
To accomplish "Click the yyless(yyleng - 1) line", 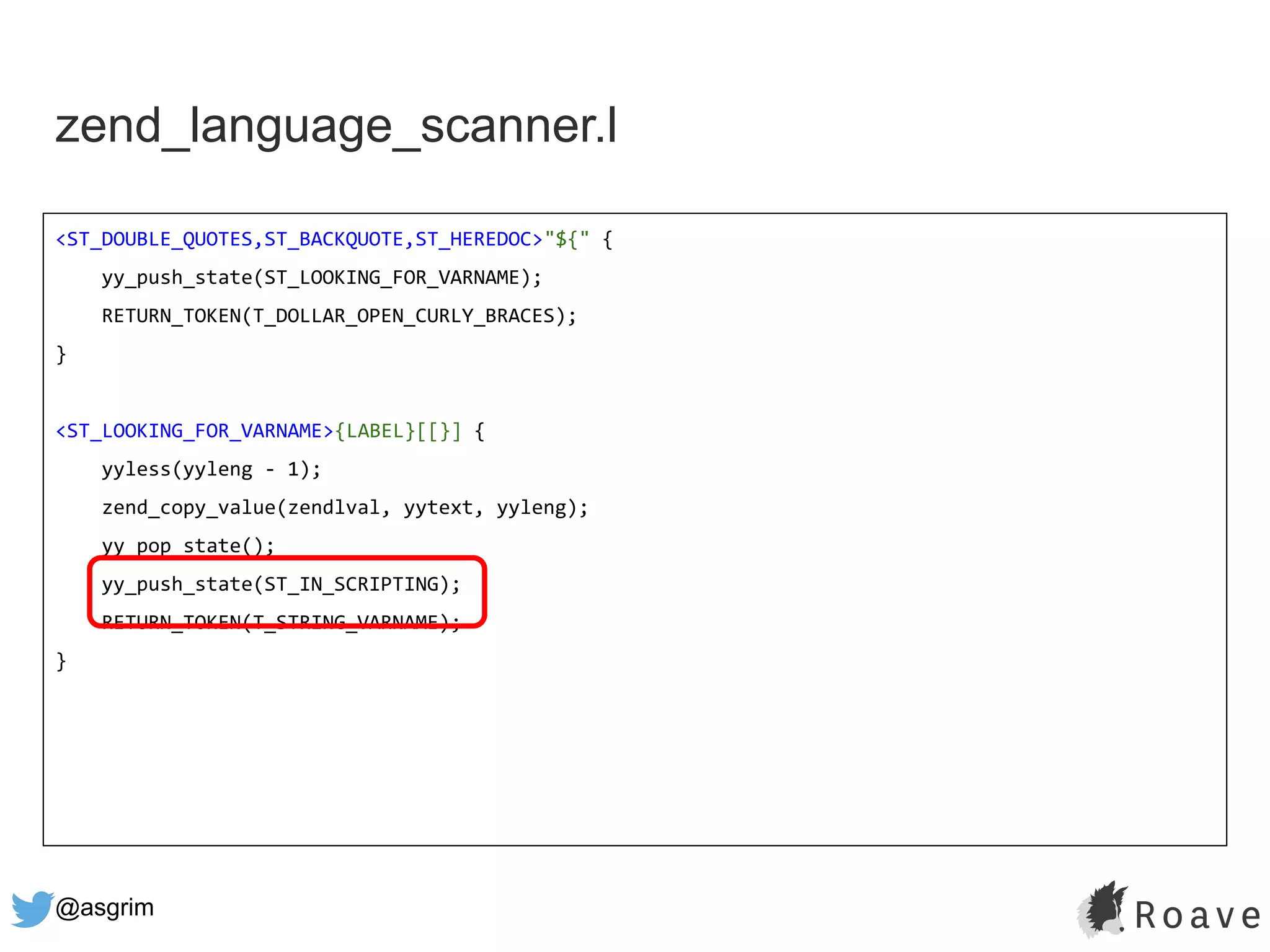I will 211,469.
